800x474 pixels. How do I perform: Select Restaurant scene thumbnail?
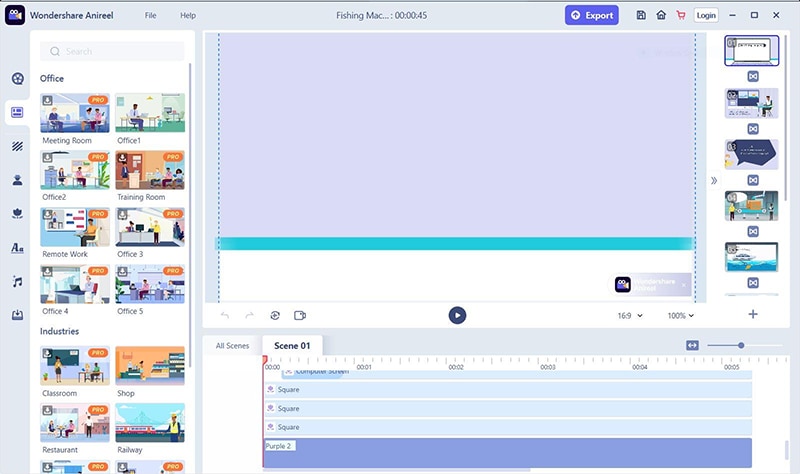75,423
